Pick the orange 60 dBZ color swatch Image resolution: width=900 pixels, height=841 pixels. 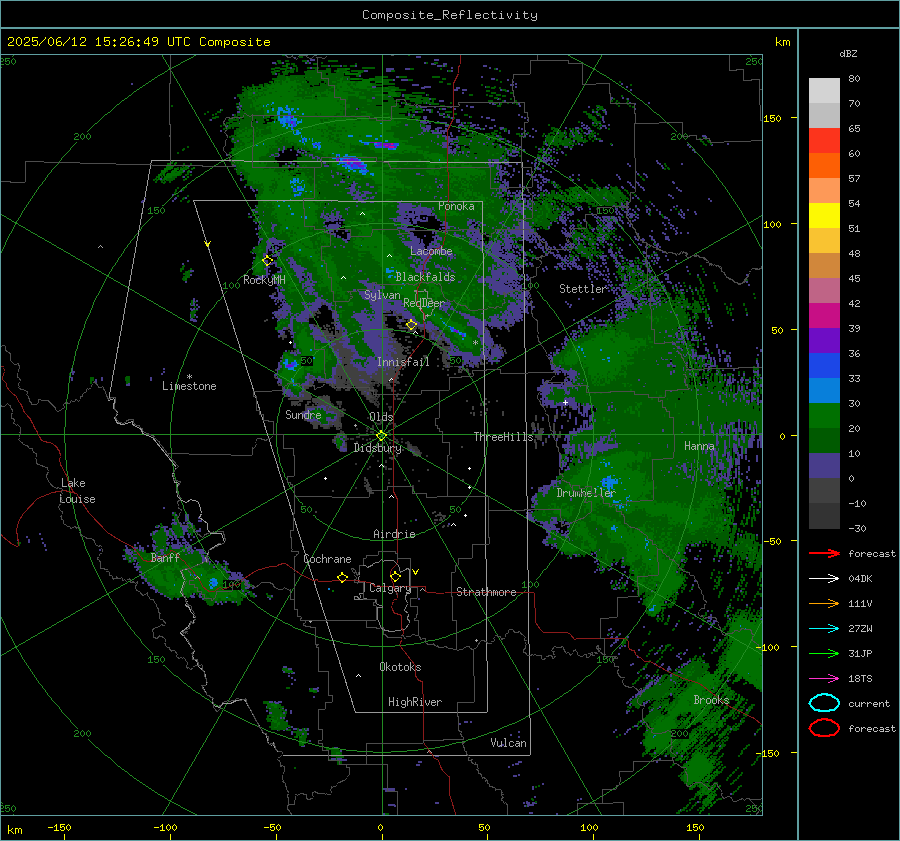(x=824, y=166)
